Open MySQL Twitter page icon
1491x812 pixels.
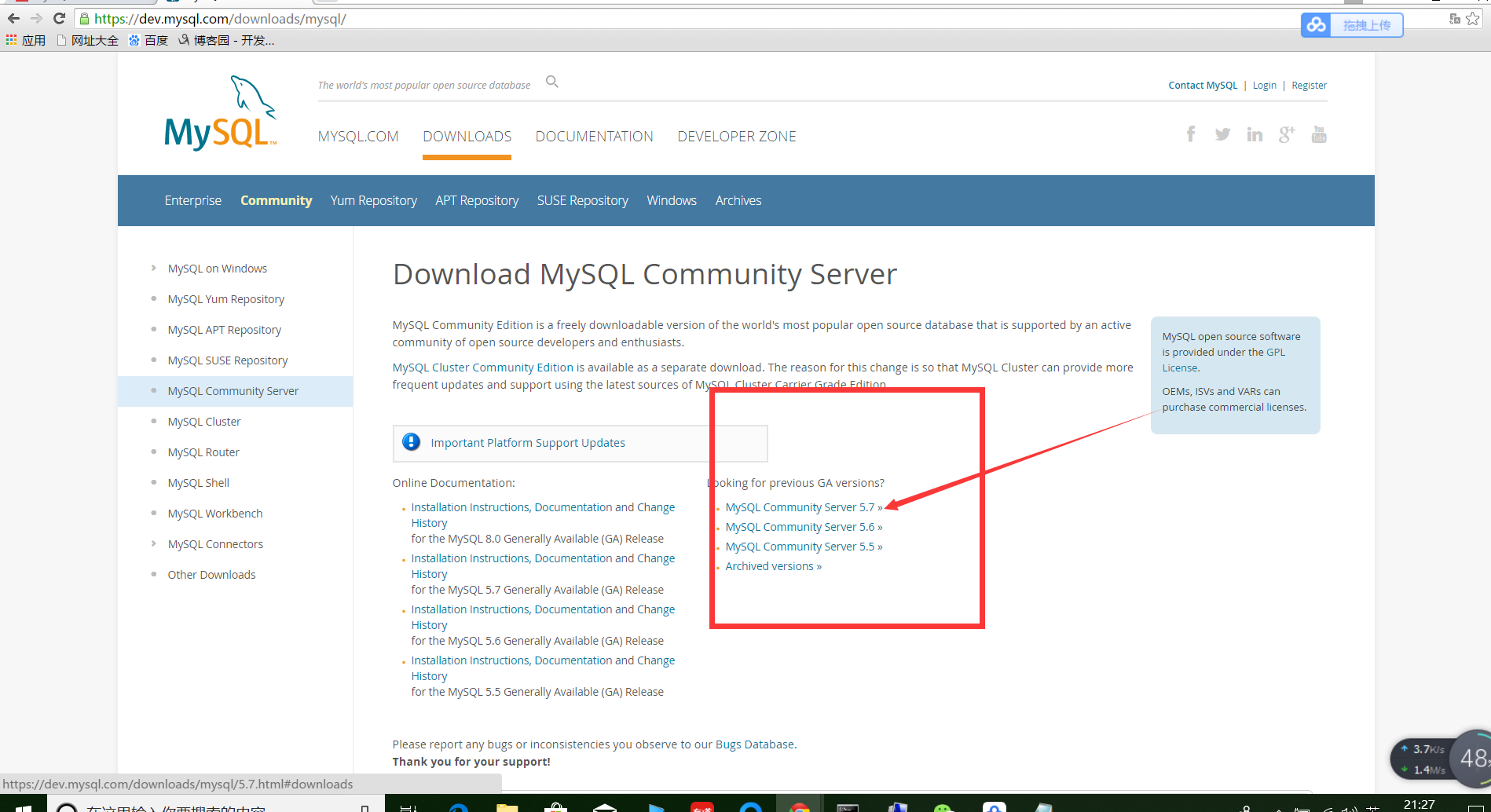click(1222, 134)
